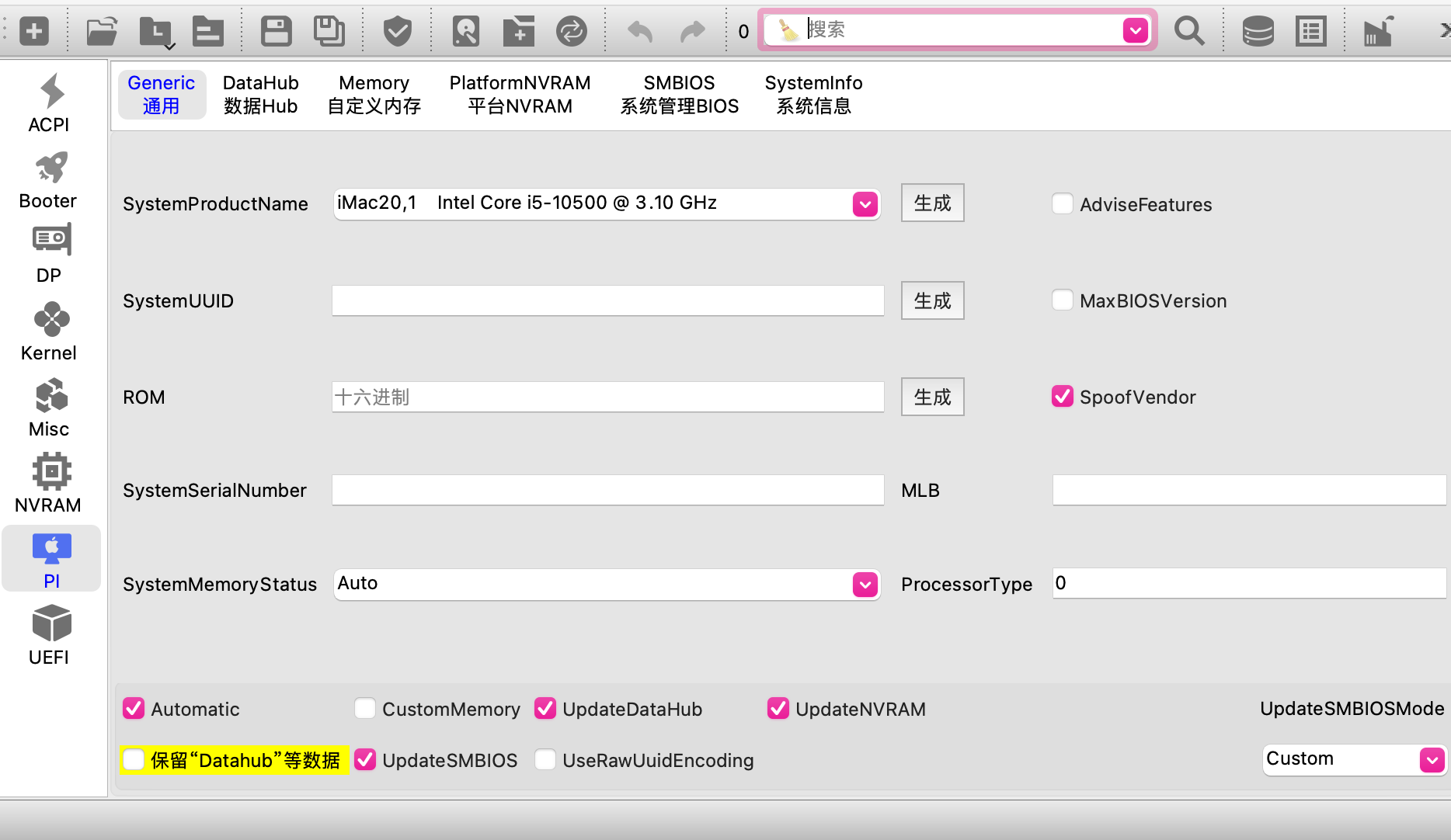Toggle the UpdateNVRAM checkbox

point(778,709)
